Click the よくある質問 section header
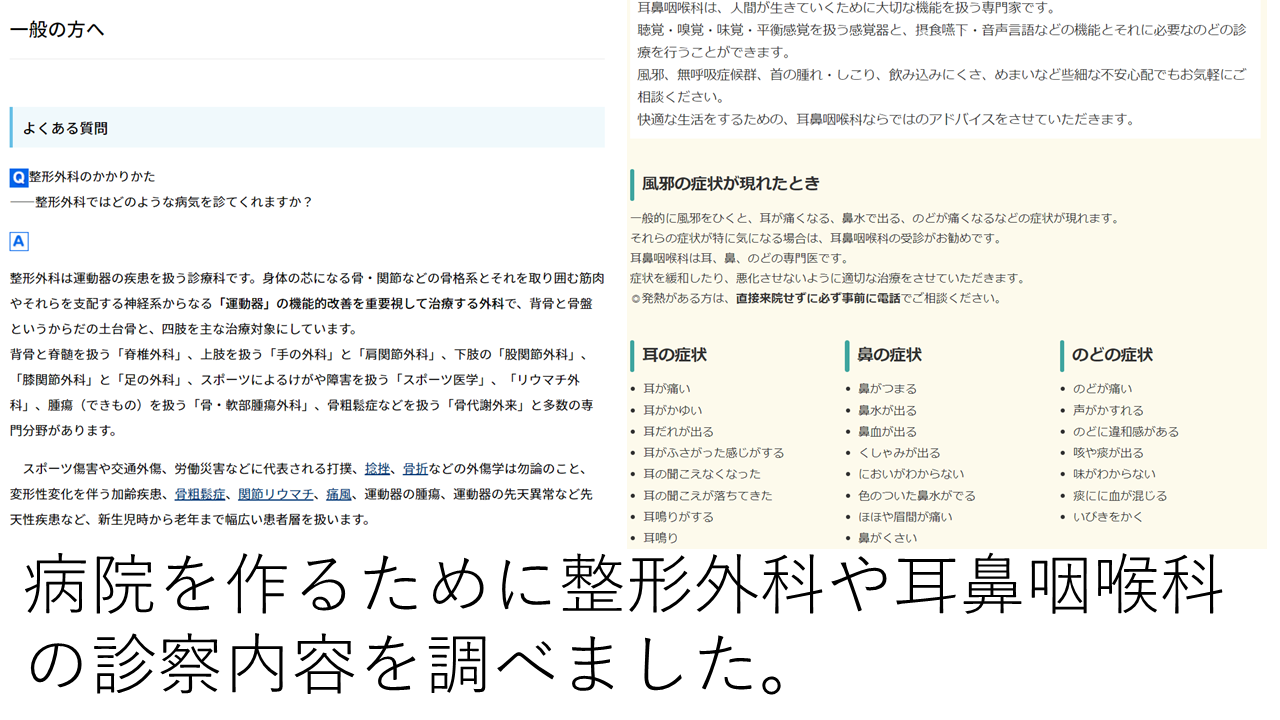The width and height of the screenshot is (1280, 720). click(307, 128)
